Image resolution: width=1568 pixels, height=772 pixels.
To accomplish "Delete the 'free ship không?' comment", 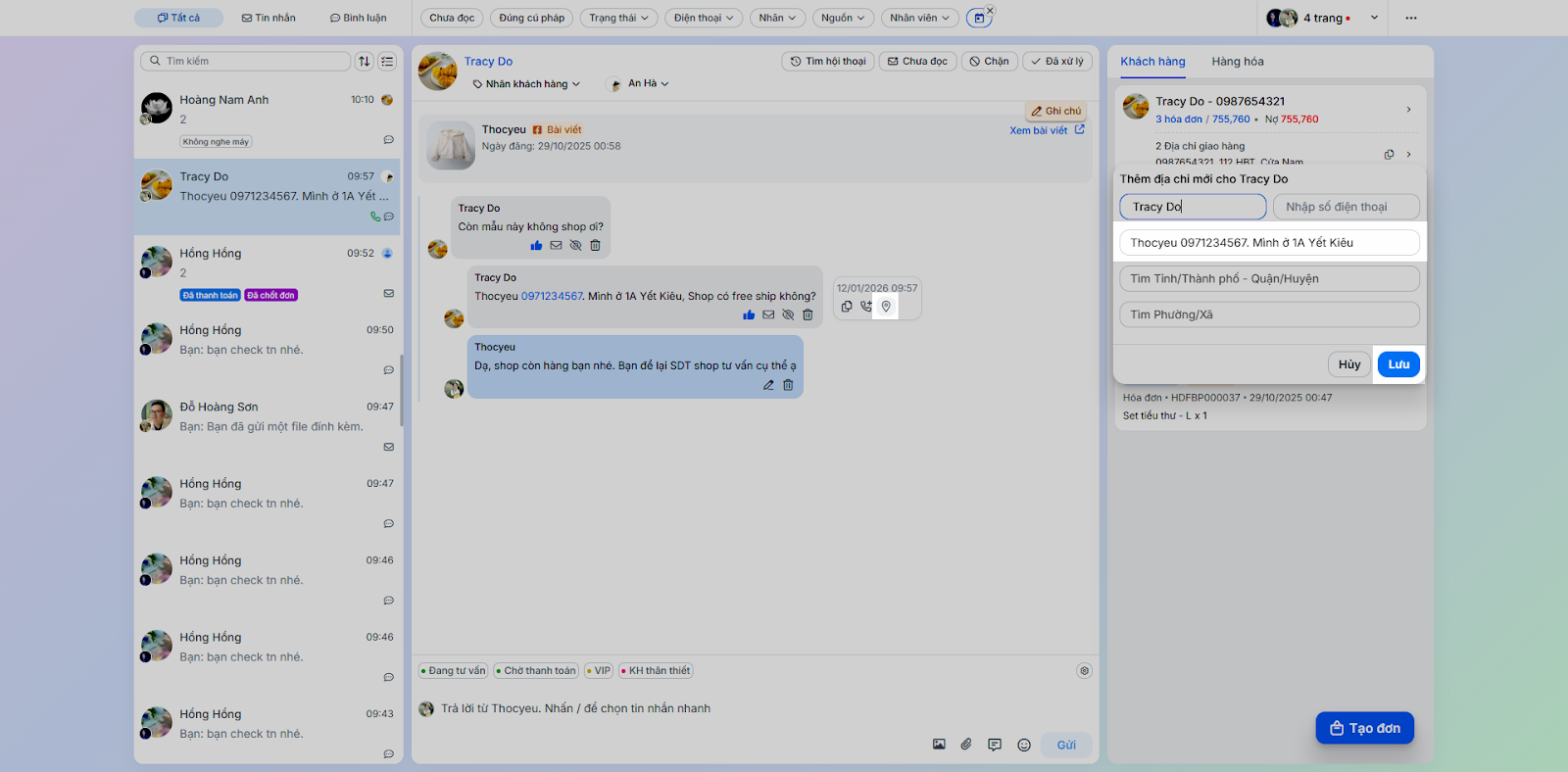I will point(808,314).
